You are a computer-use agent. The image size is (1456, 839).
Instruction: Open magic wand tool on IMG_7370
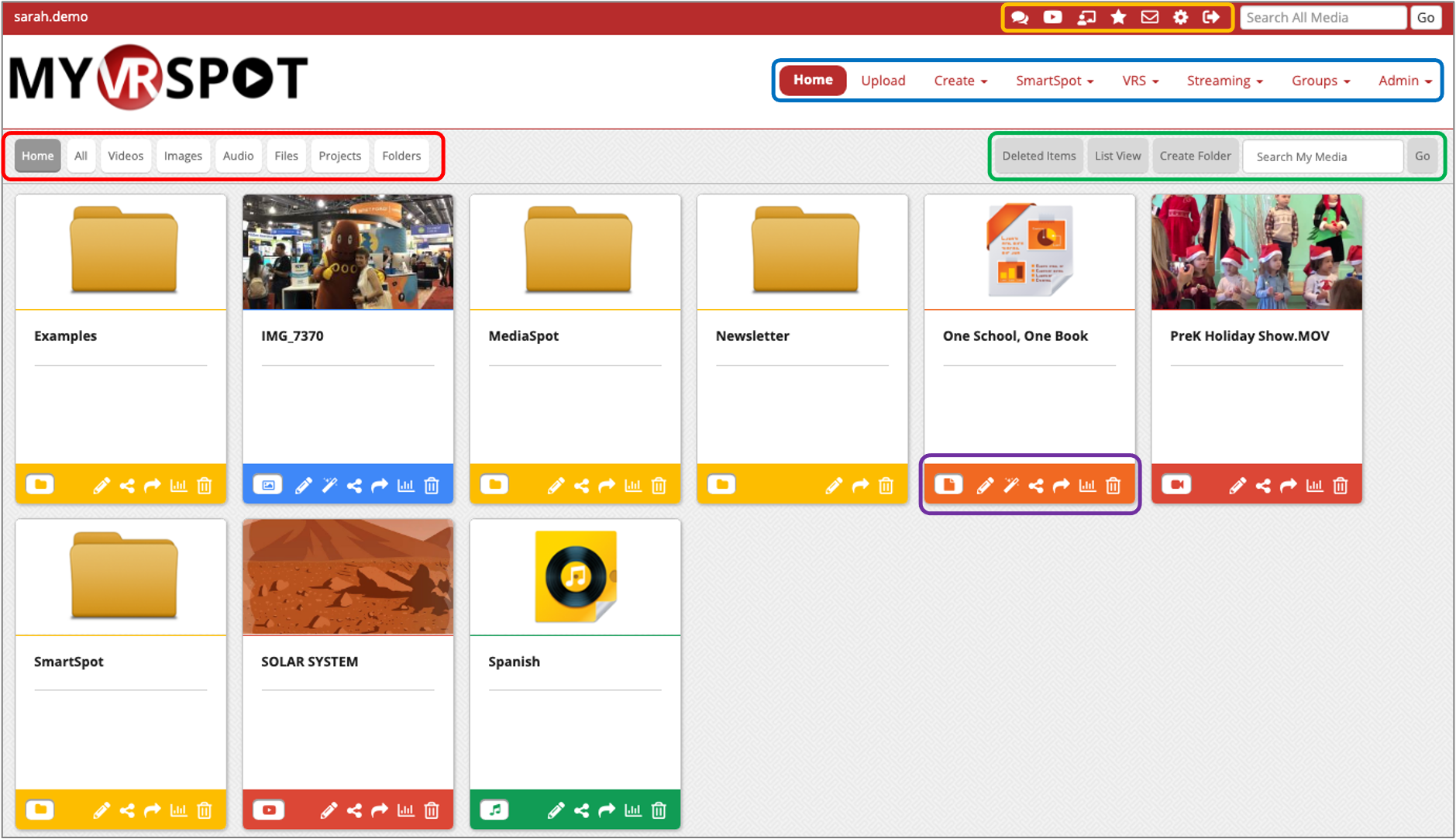[329, 486]
